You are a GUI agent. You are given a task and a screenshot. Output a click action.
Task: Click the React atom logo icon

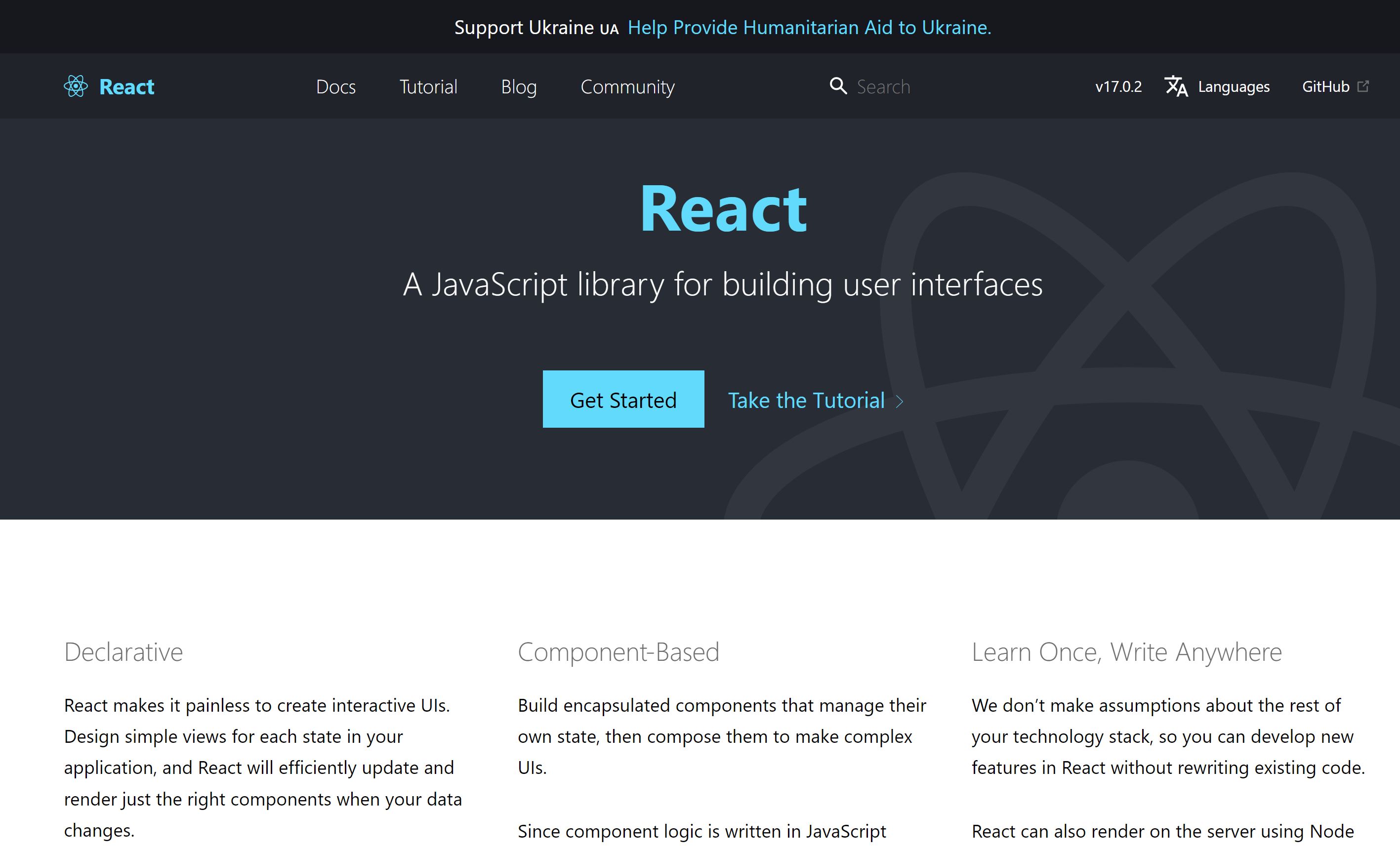[76, 86]
